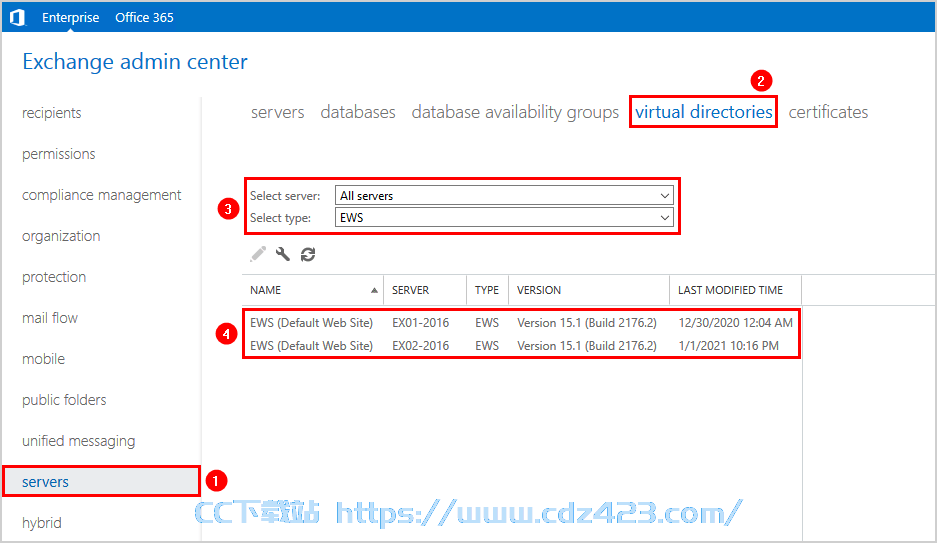Click the Exchange admin center title
Viewport: 937px width, 543px height.
click(135, 62)
